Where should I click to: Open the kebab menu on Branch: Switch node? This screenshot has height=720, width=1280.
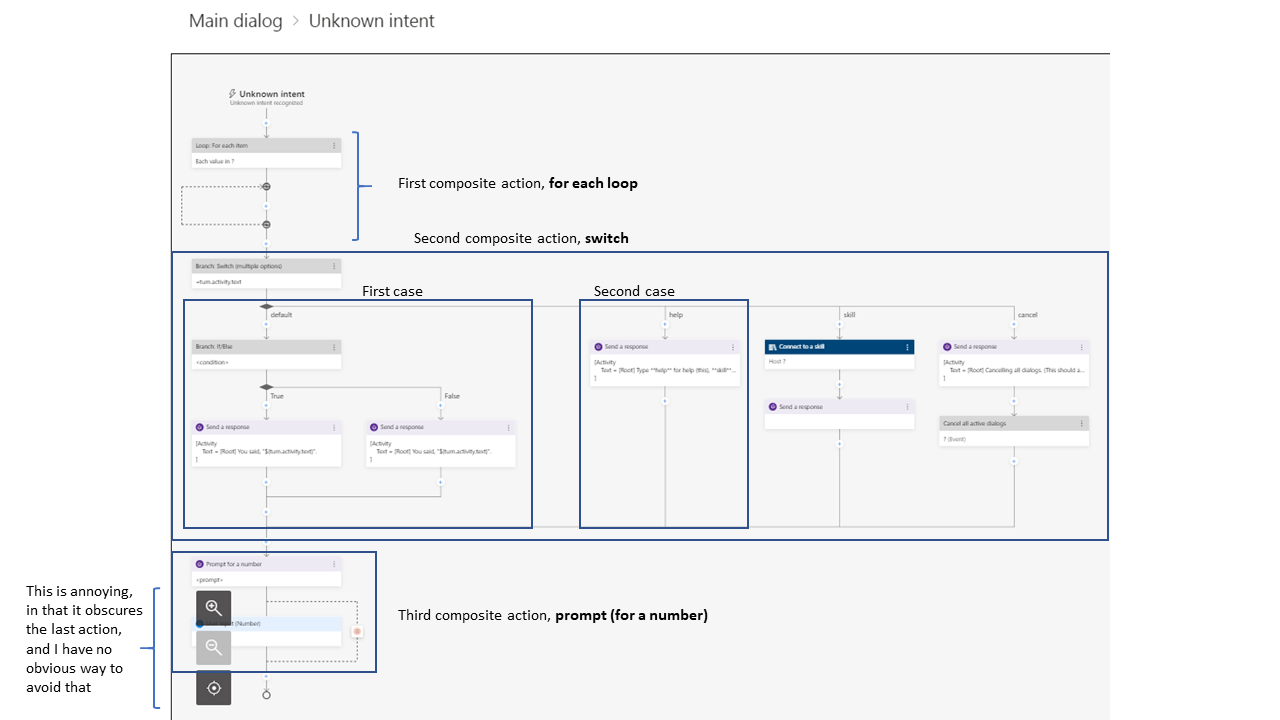[x=334, y=266]
